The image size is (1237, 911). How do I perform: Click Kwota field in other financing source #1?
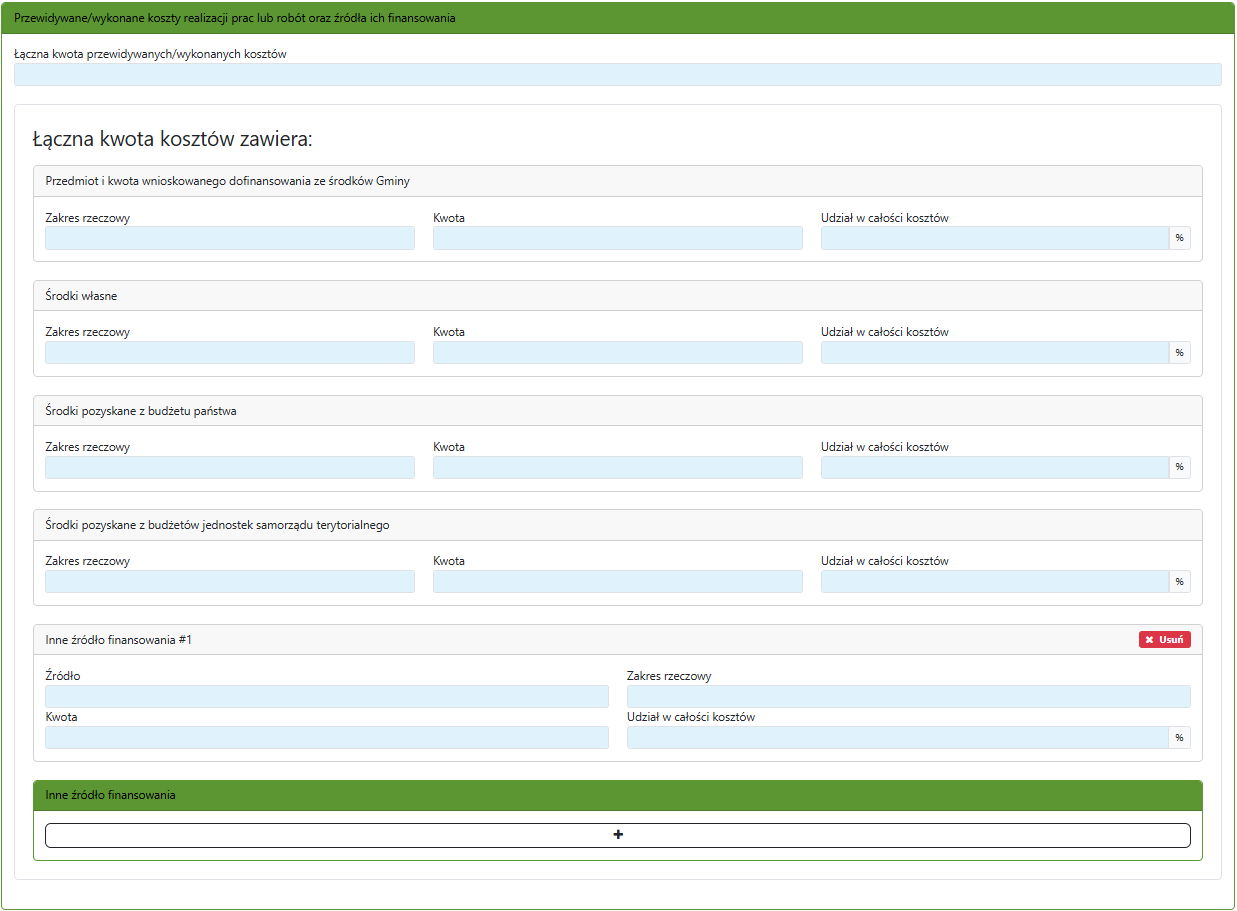point(326,737)
